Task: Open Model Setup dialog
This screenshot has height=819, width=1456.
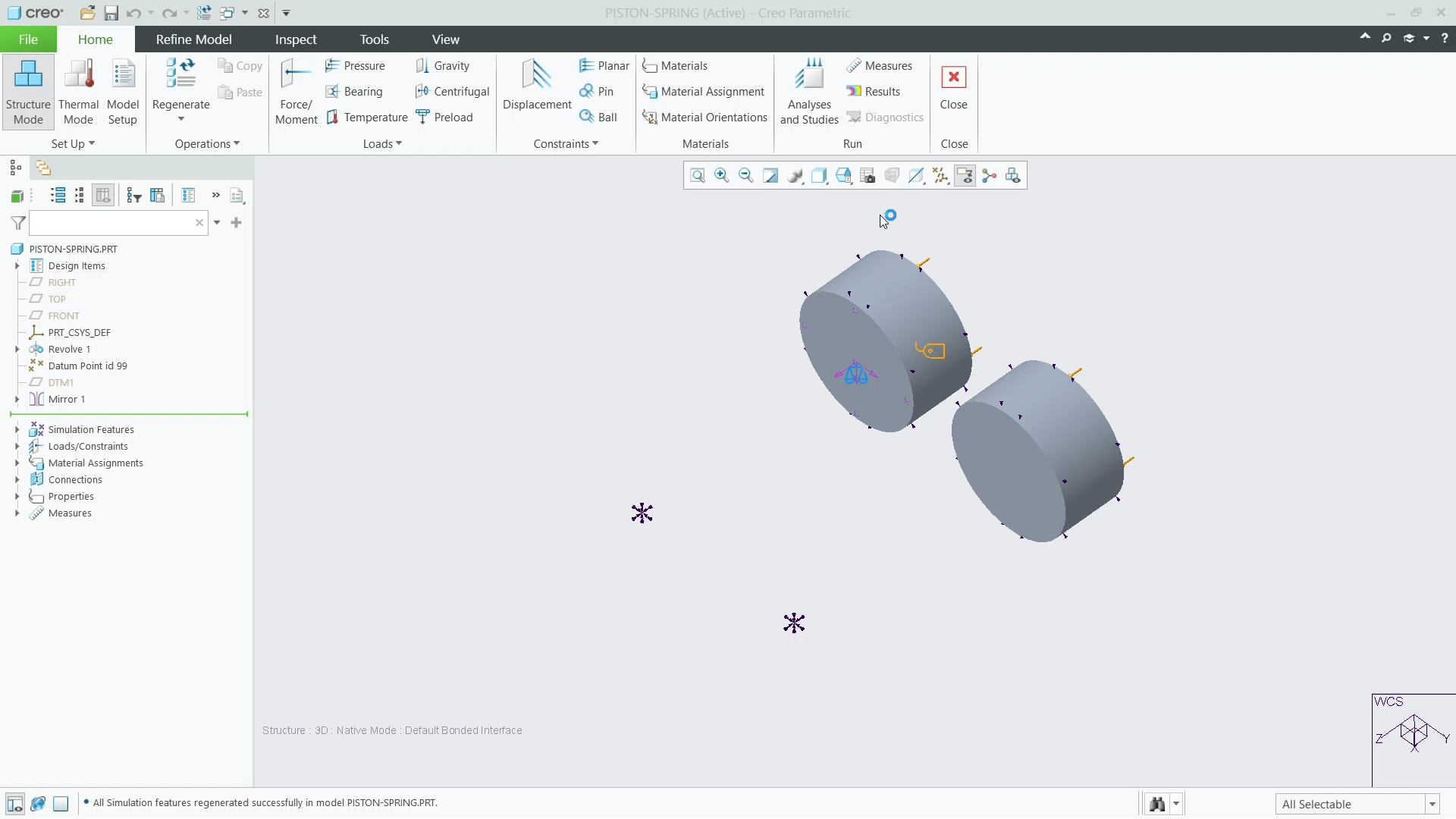Action: click(x=123, y=92)
